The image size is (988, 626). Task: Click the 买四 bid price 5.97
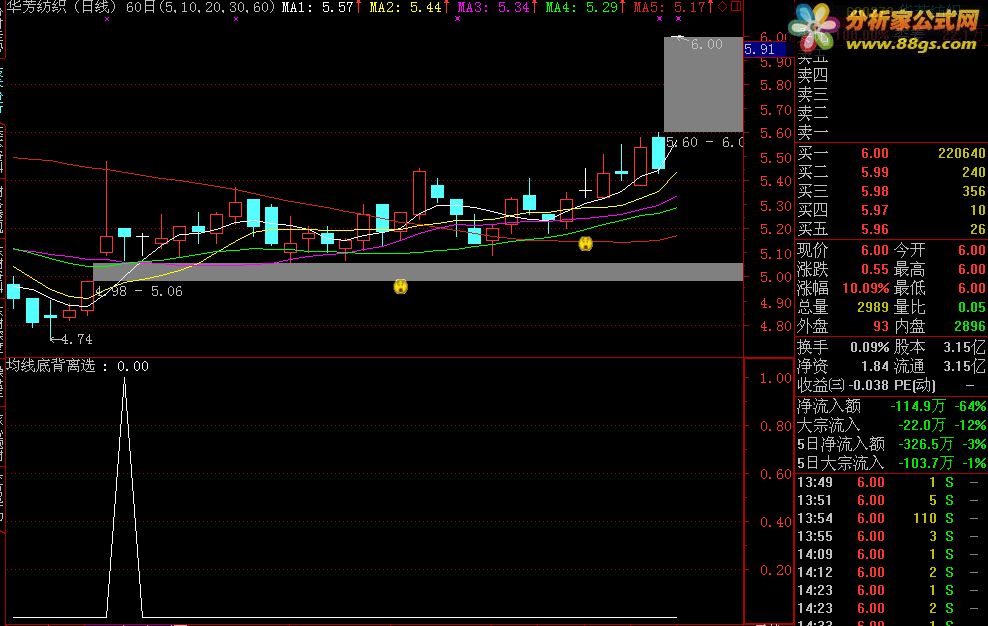(875, 210)
